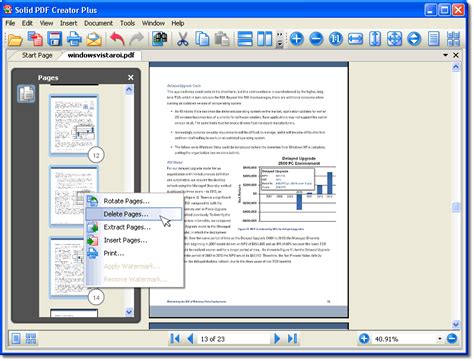Click the red Undo arrow

click(x=117, y=39)
